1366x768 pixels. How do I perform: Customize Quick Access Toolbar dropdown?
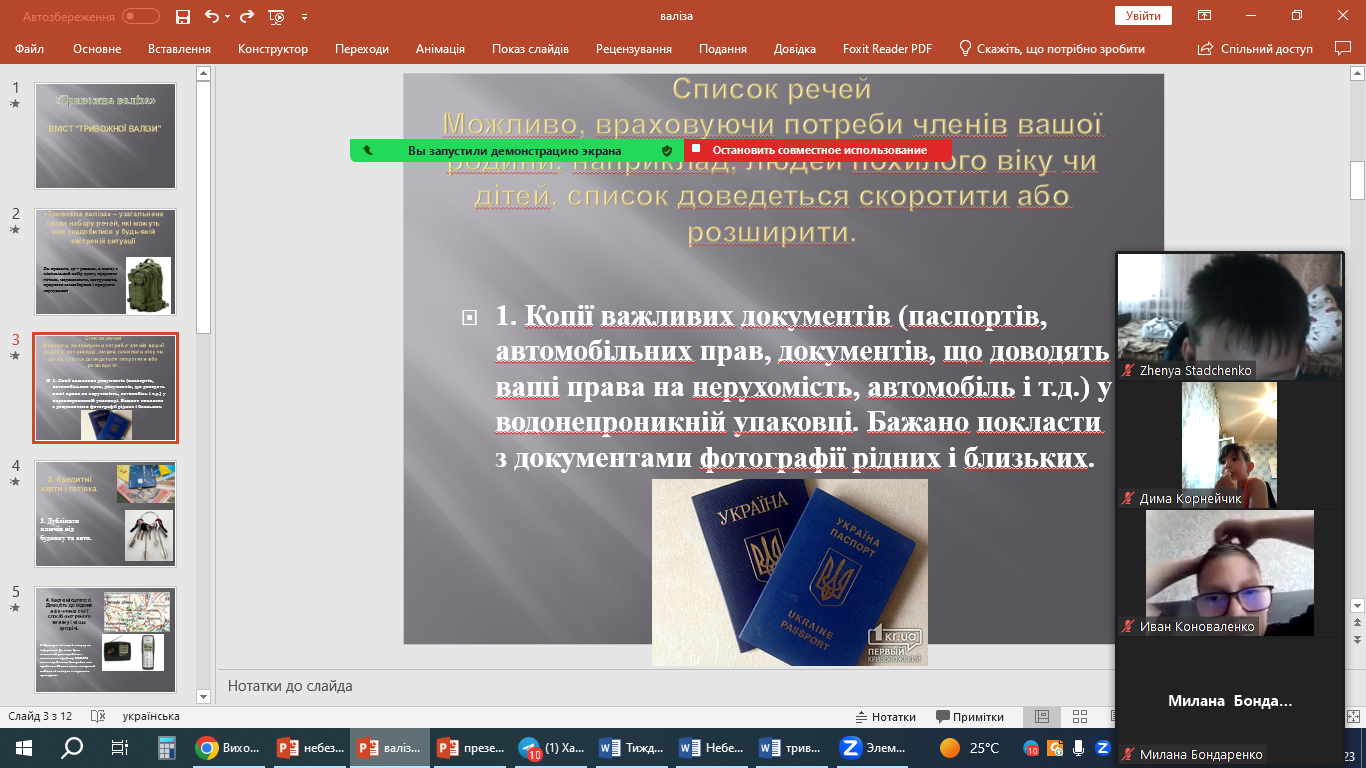(304, 17)
